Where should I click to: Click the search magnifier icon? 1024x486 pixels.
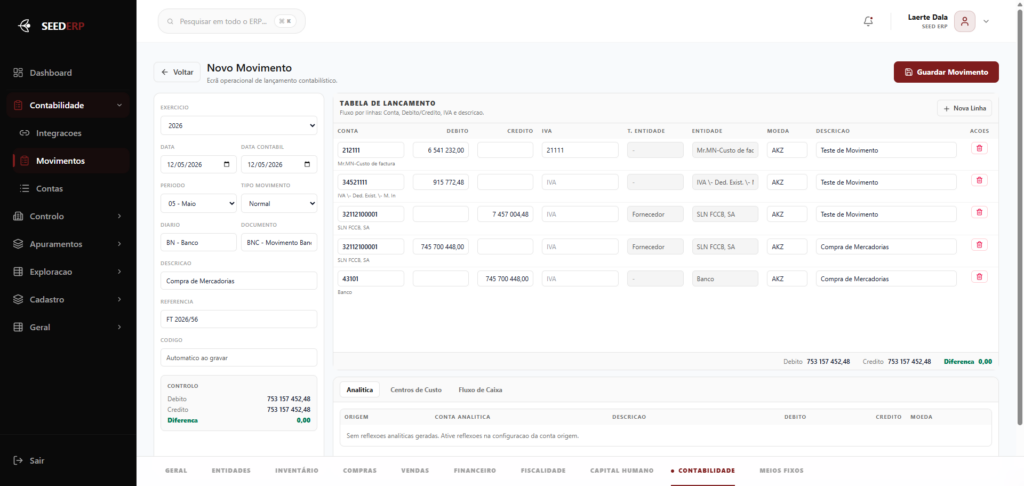[170, 22]
